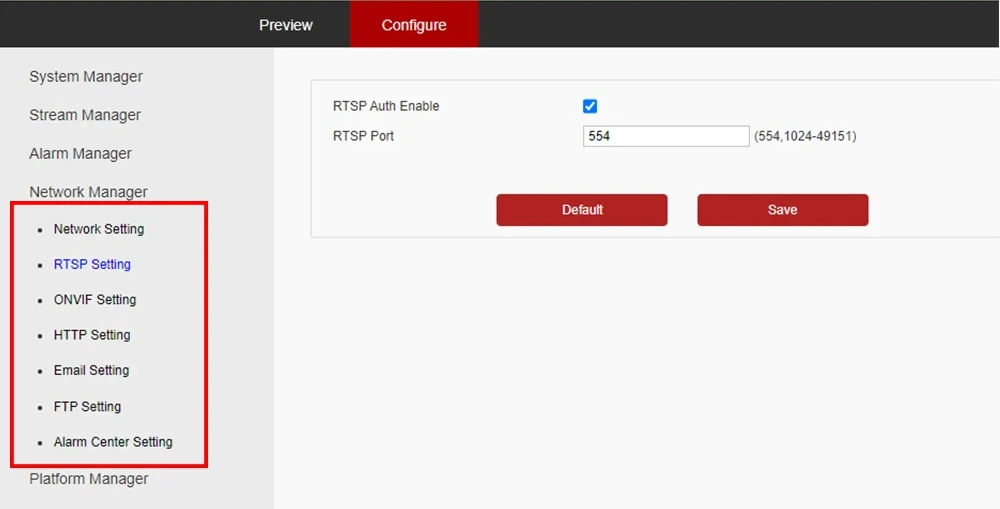Image resolution: width=1000 pixels, height=509 pixels.
Task: Collapse the Network Manager section
Action: pyautogui.click(x=88, y=192)
